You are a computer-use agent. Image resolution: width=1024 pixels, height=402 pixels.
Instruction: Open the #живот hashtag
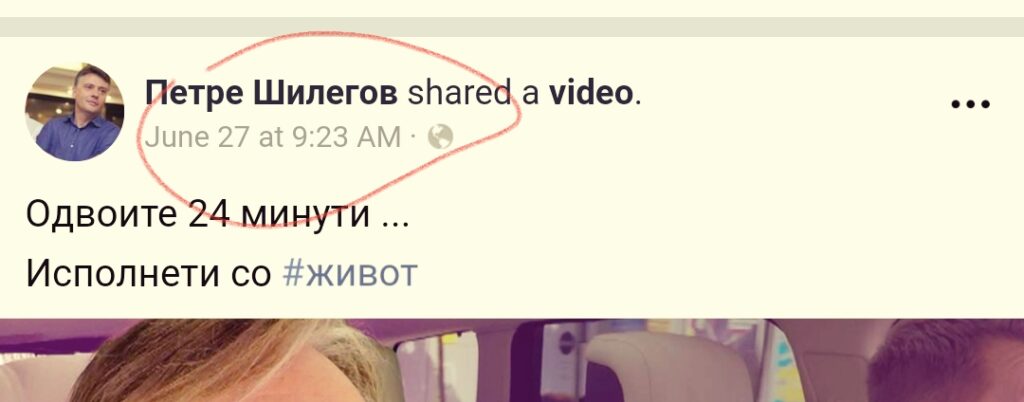click(350, 274)
